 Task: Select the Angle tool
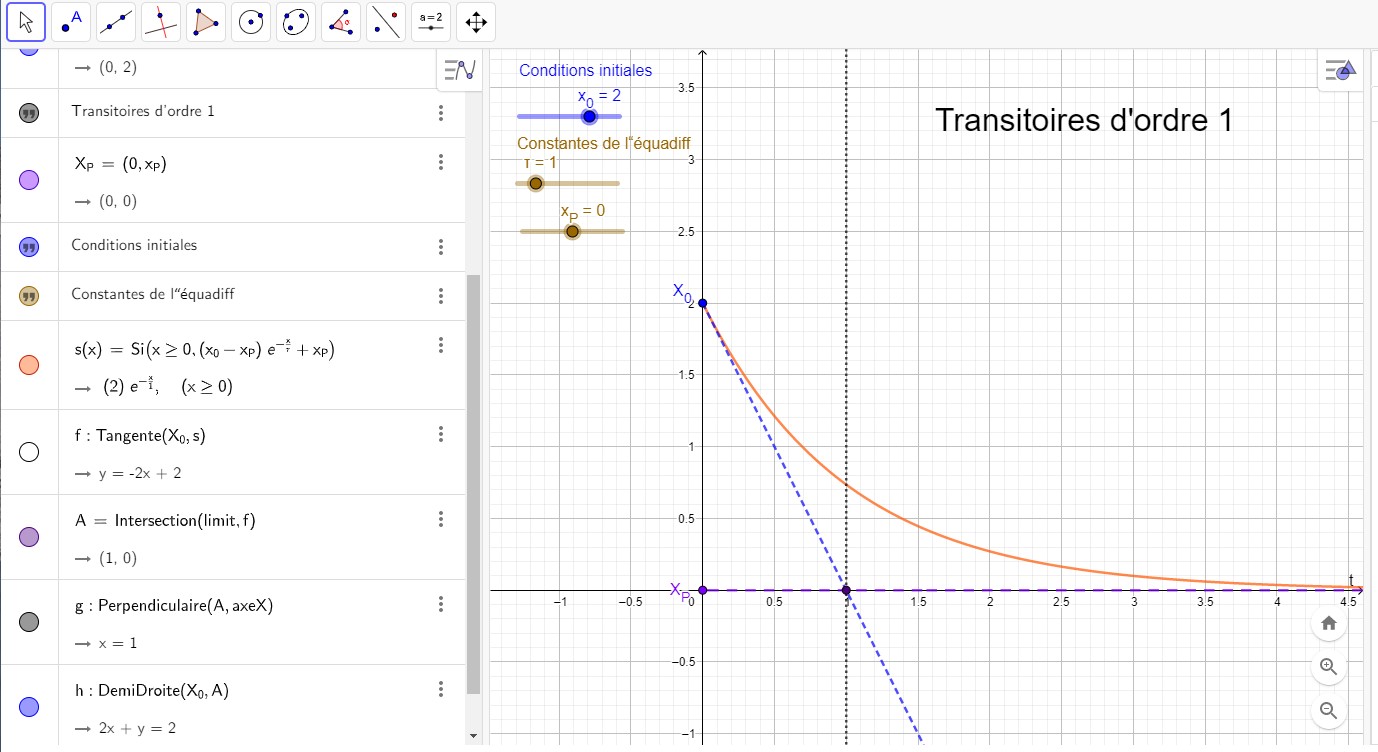click(341, 21)
